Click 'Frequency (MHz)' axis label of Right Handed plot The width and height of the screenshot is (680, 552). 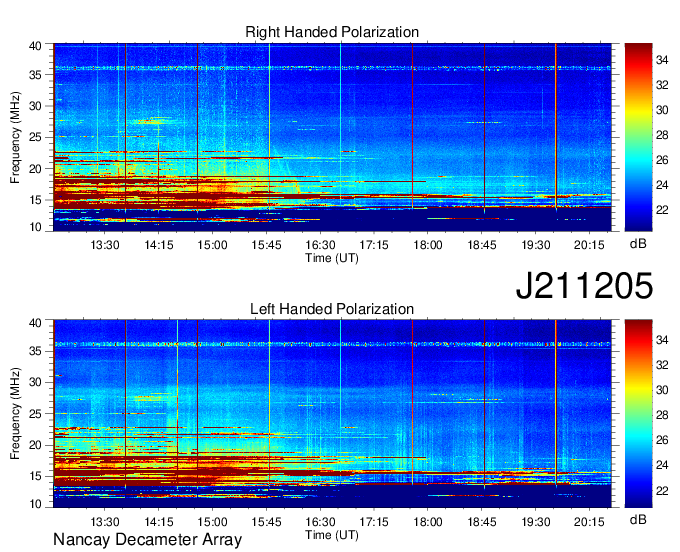coord(15,137)
